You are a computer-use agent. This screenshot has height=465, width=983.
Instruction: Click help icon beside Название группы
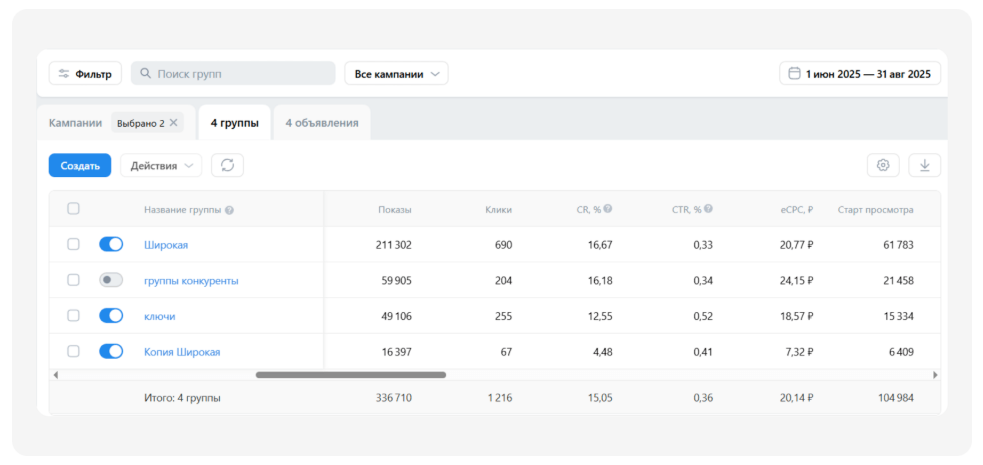point(230,210)
